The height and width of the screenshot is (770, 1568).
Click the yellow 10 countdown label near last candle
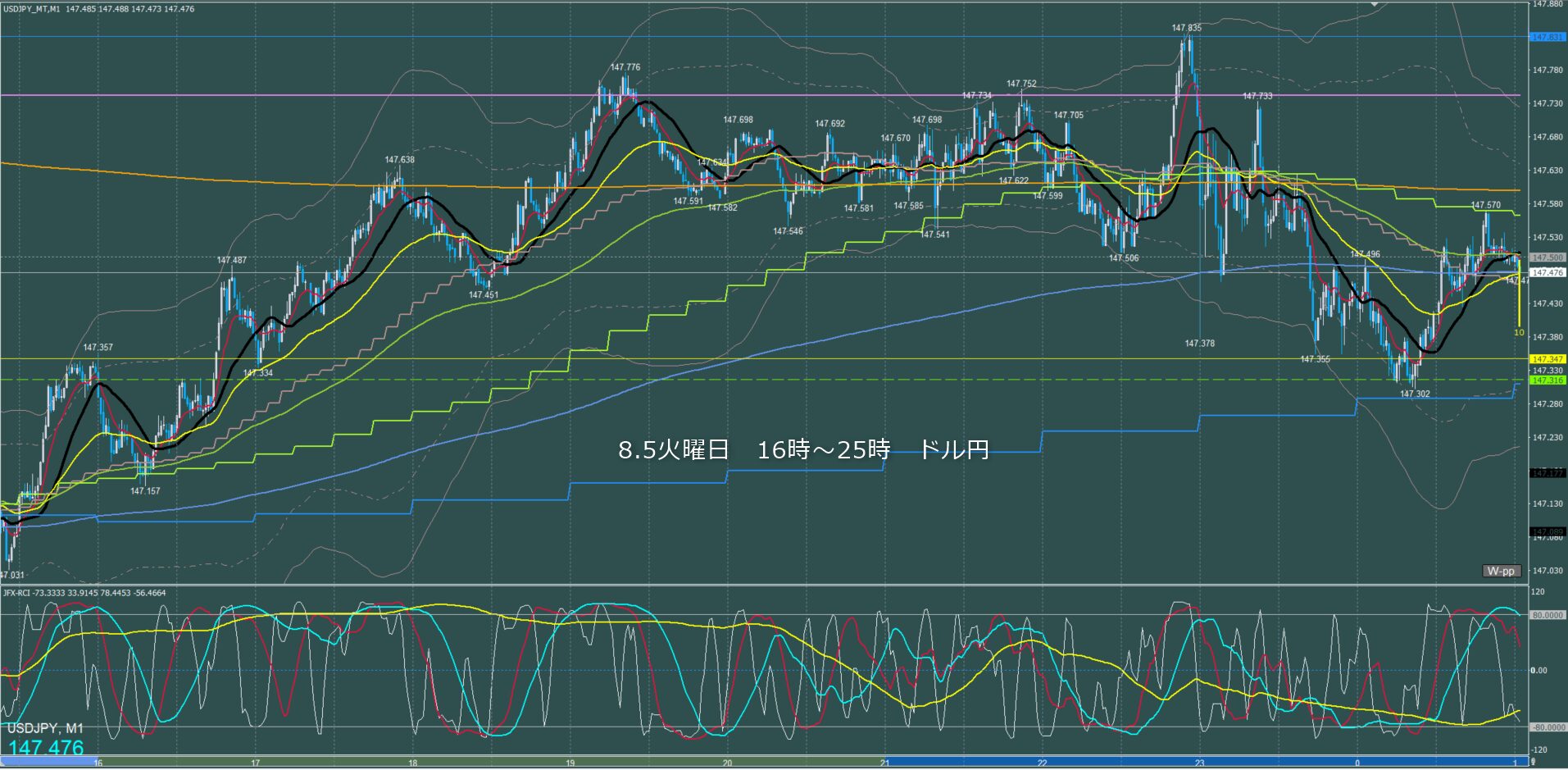coord(1519,333)
